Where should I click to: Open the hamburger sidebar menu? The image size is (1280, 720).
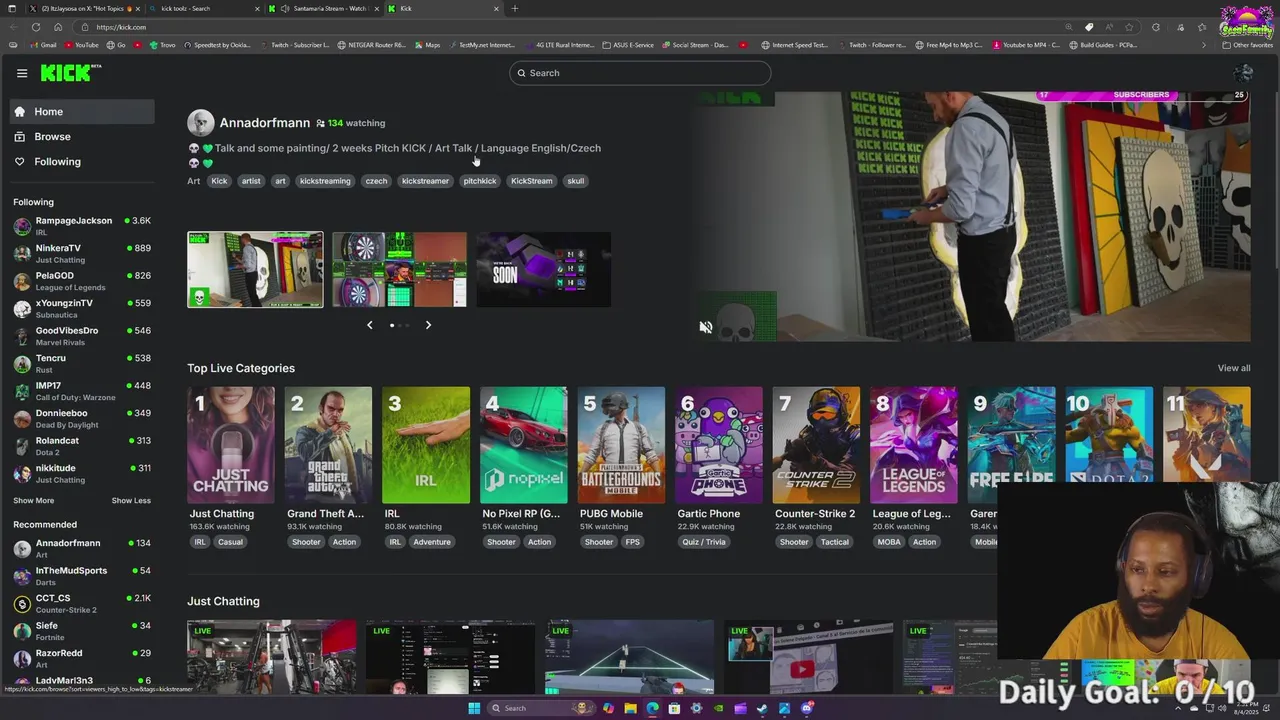point(22,73)
